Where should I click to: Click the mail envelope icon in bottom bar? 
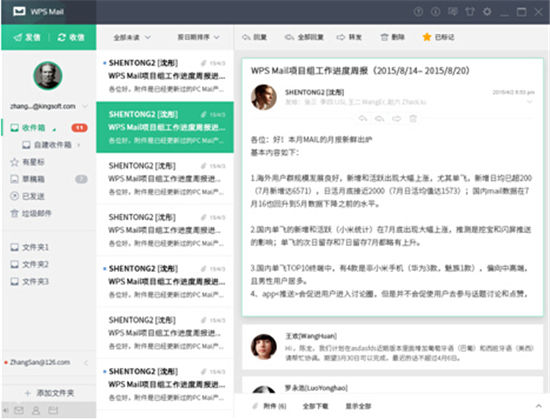coord(19,410)
